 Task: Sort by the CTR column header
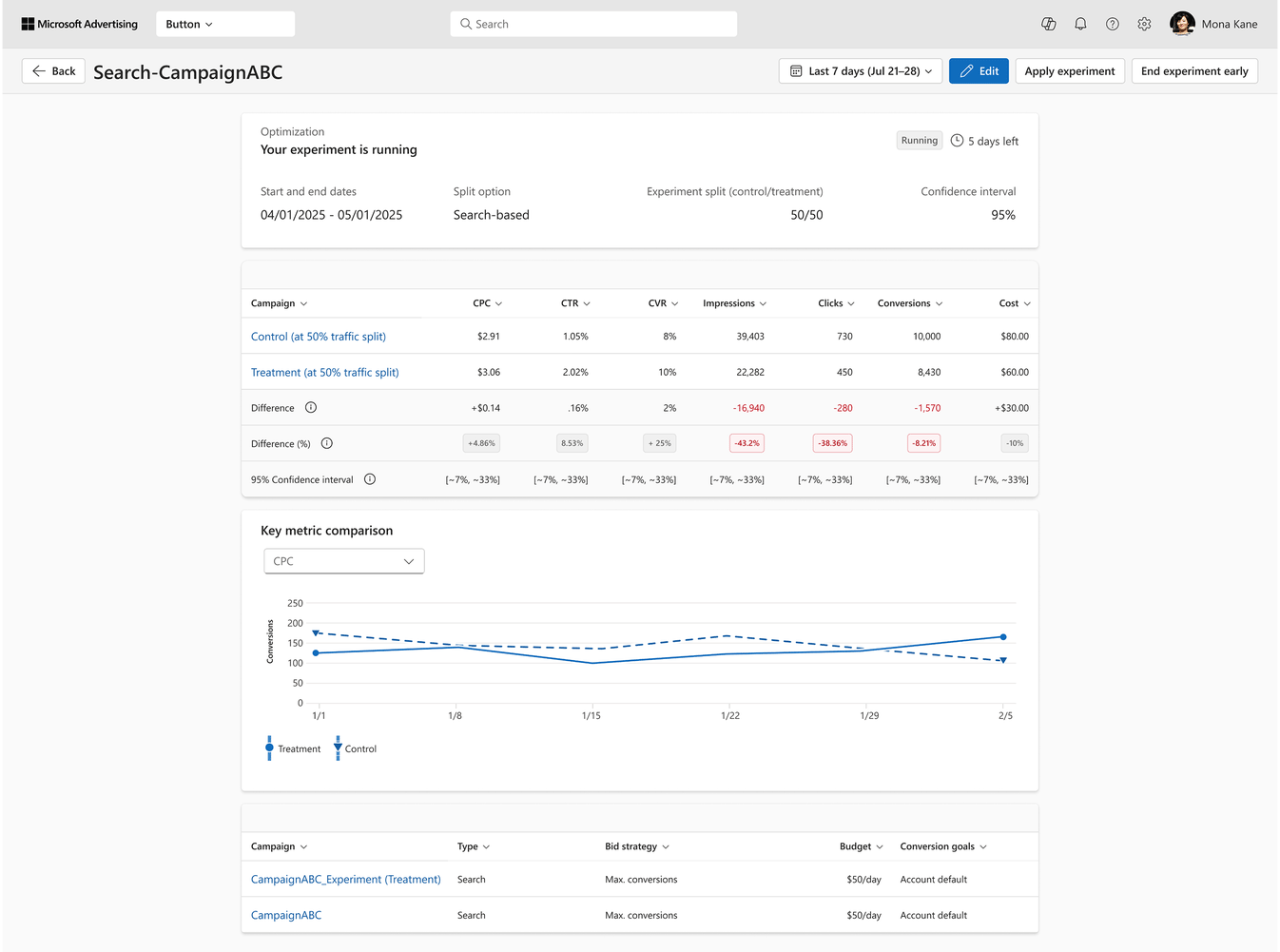[575, 303]
